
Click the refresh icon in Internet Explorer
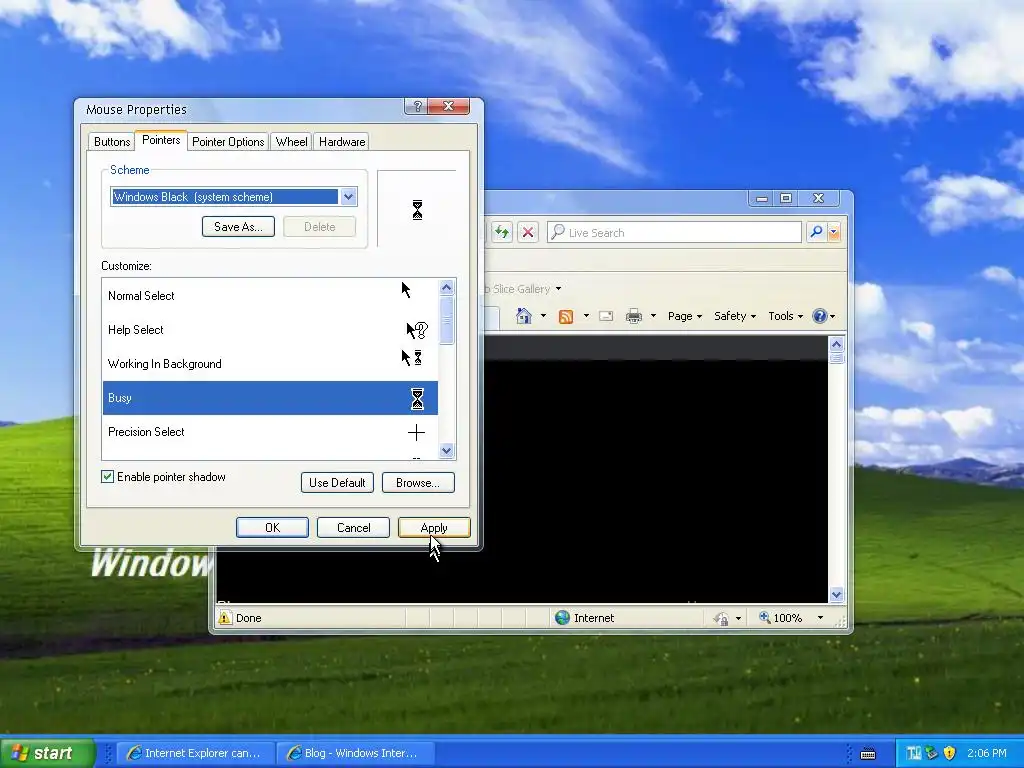502,232
